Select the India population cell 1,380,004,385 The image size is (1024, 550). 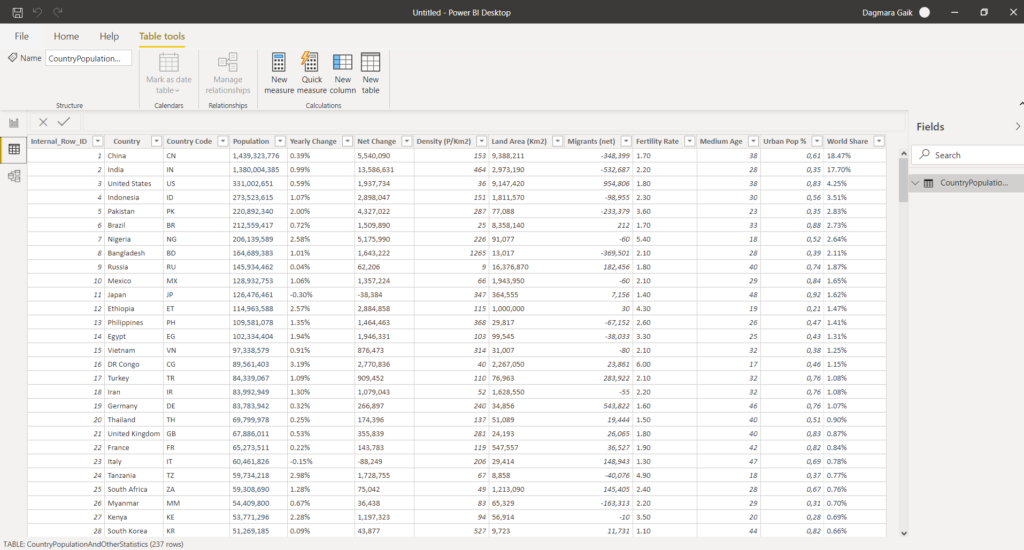tap(258, 170)
